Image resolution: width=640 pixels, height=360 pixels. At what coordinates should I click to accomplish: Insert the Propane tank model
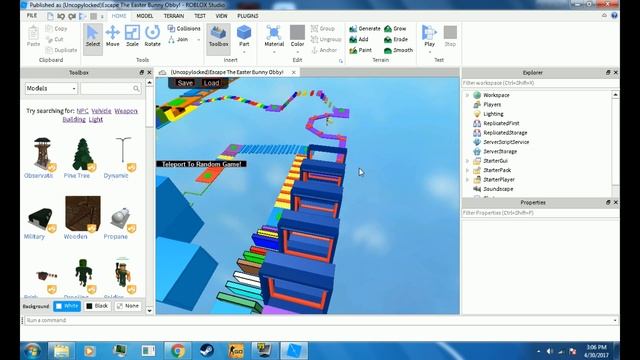121,219
